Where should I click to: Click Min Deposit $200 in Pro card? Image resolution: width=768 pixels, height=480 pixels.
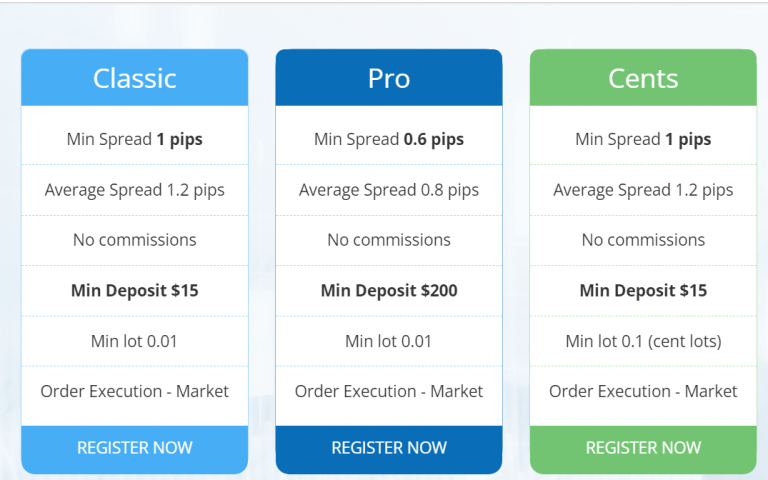389,290
